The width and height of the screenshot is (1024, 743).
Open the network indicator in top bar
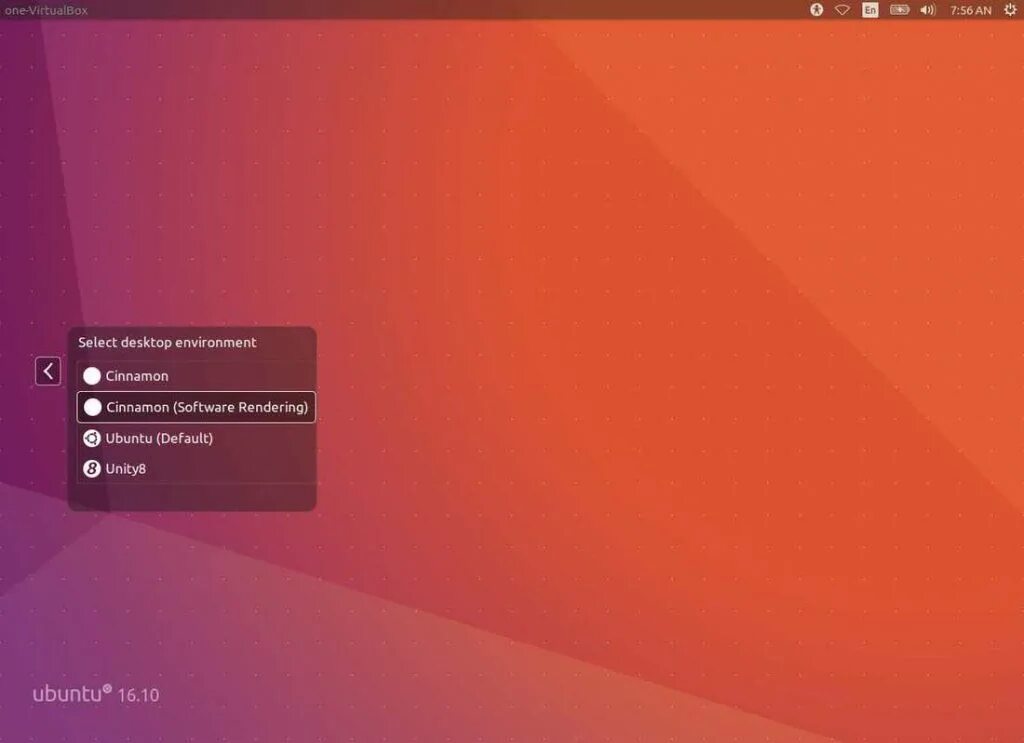point(842,10)
